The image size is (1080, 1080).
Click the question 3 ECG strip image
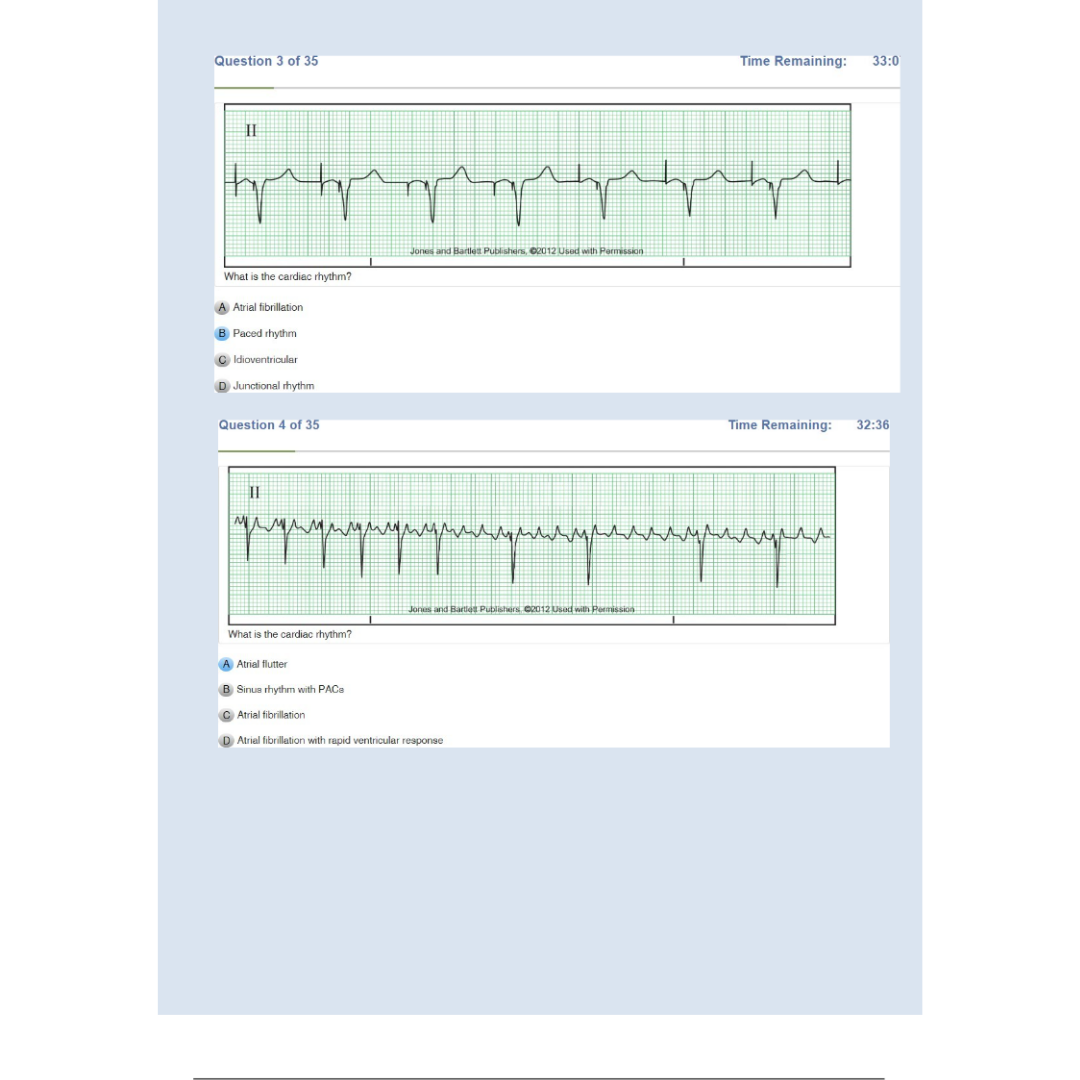pos(537,185)
